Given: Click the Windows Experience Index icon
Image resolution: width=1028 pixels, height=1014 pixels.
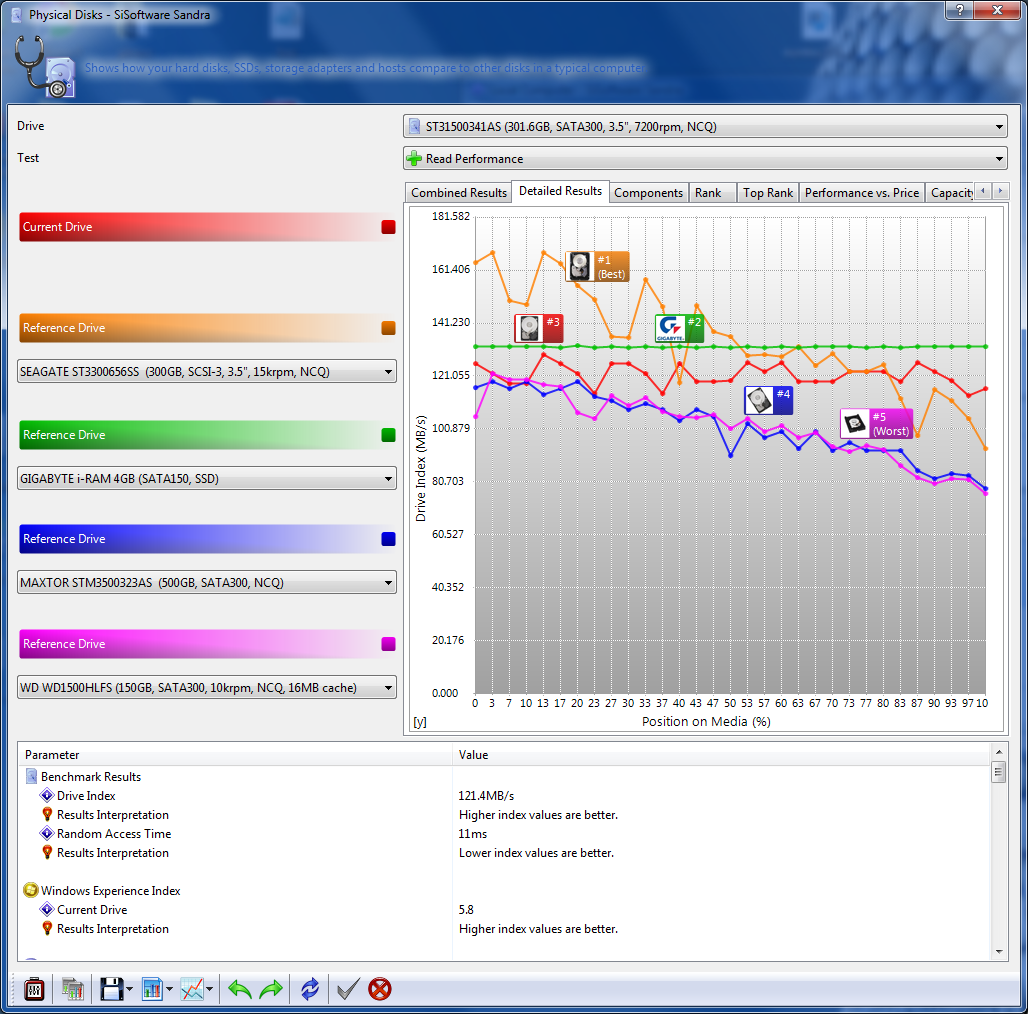Looking at the screenshot, I should 31,890.
